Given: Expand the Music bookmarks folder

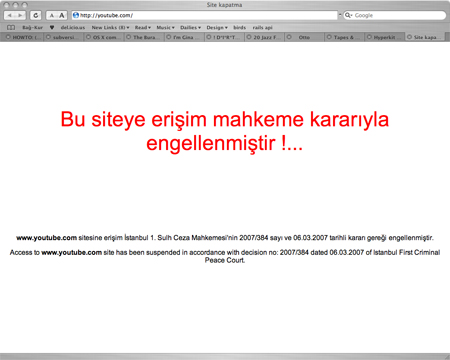Looking at the screenshot, I should coord(165,28).
